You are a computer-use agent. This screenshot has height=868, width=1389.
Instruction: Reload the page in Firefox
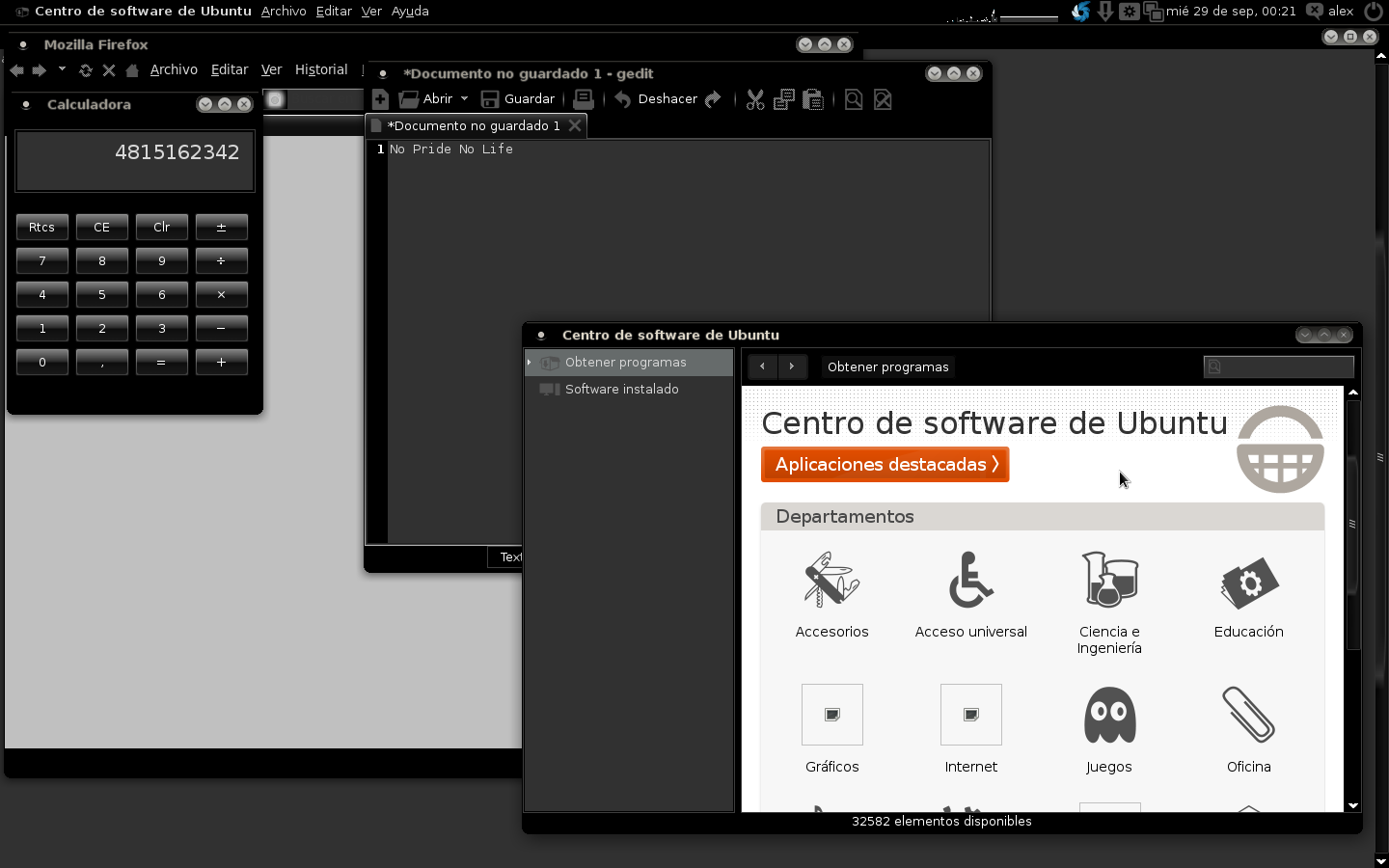(86, 70)
